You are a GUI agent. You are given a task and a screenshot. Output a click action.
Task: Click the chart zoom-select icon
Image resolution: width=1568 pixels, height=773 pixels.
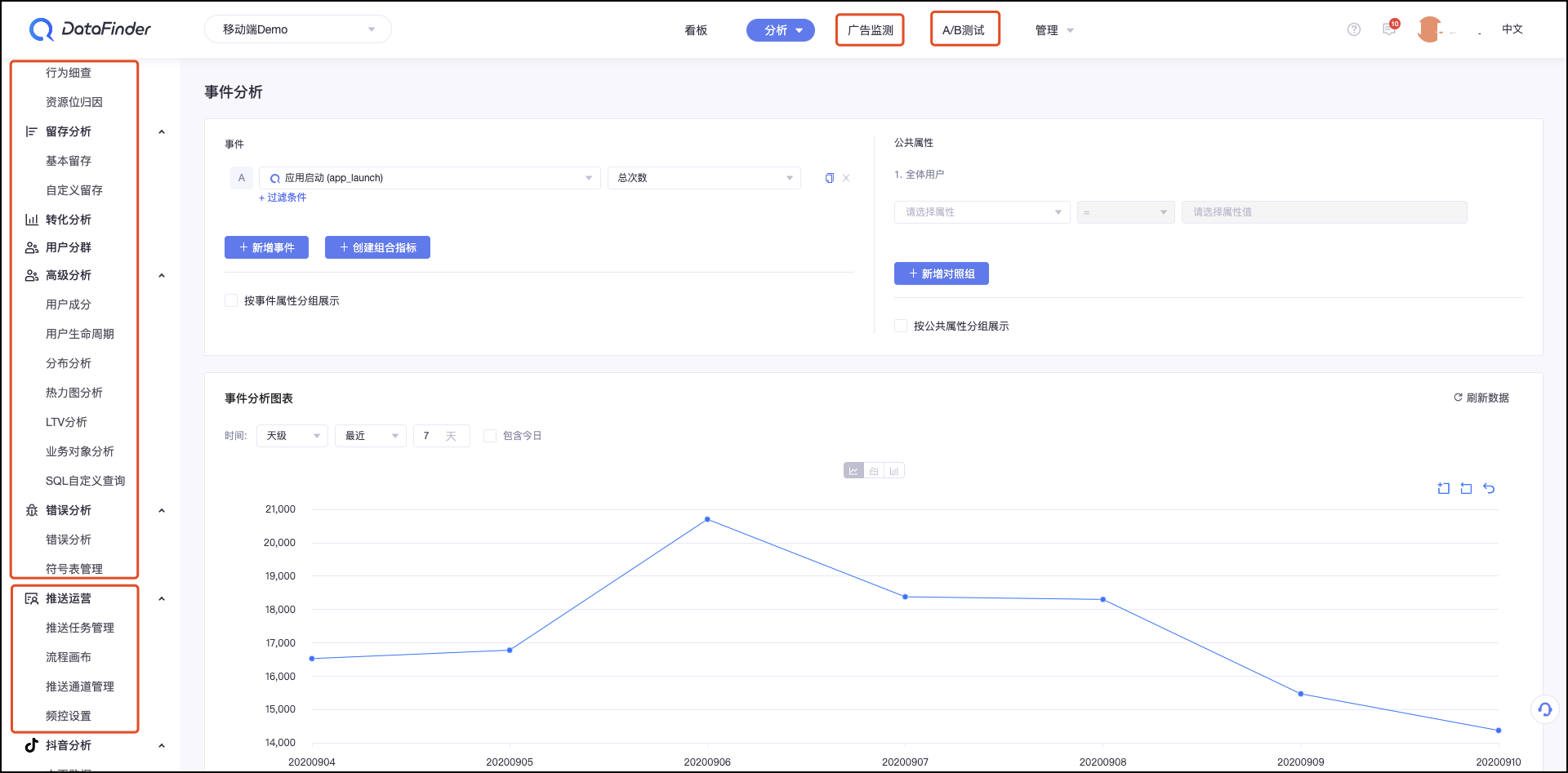(1444, 488)
